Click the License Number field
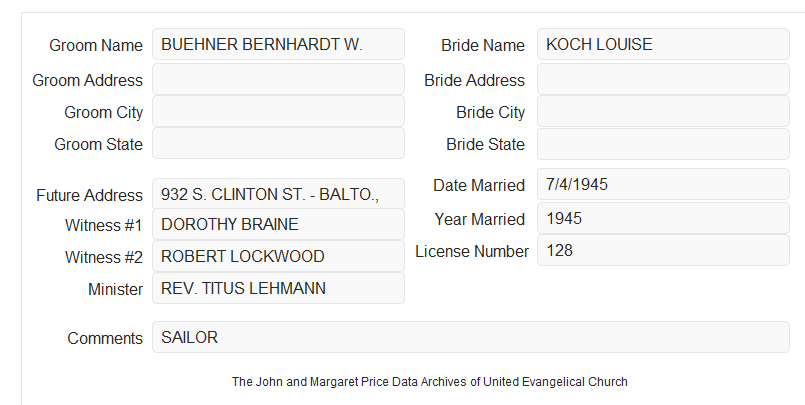 click(663, 250)
